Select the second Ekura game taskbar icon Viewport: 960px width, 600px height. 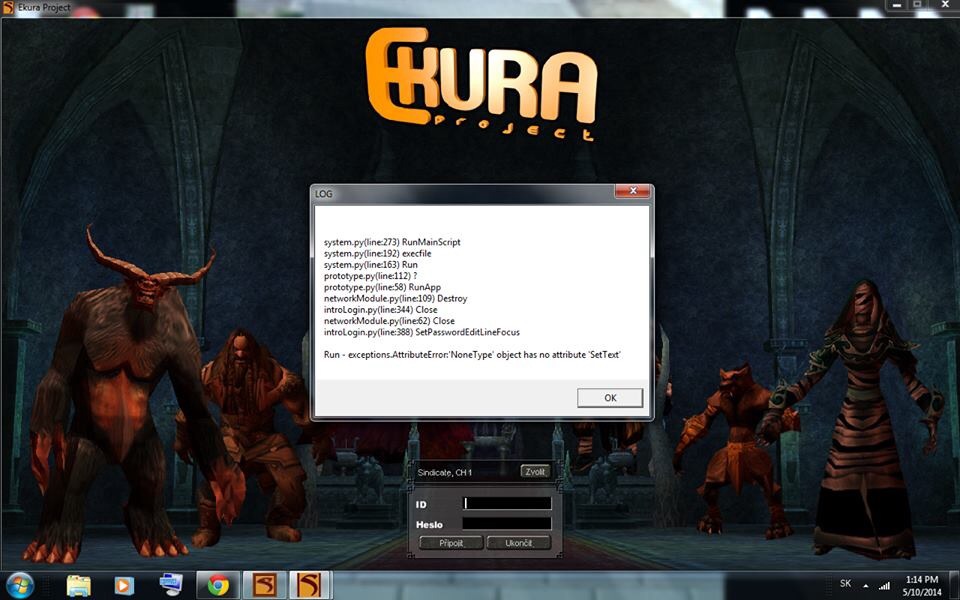pos(310,584)
